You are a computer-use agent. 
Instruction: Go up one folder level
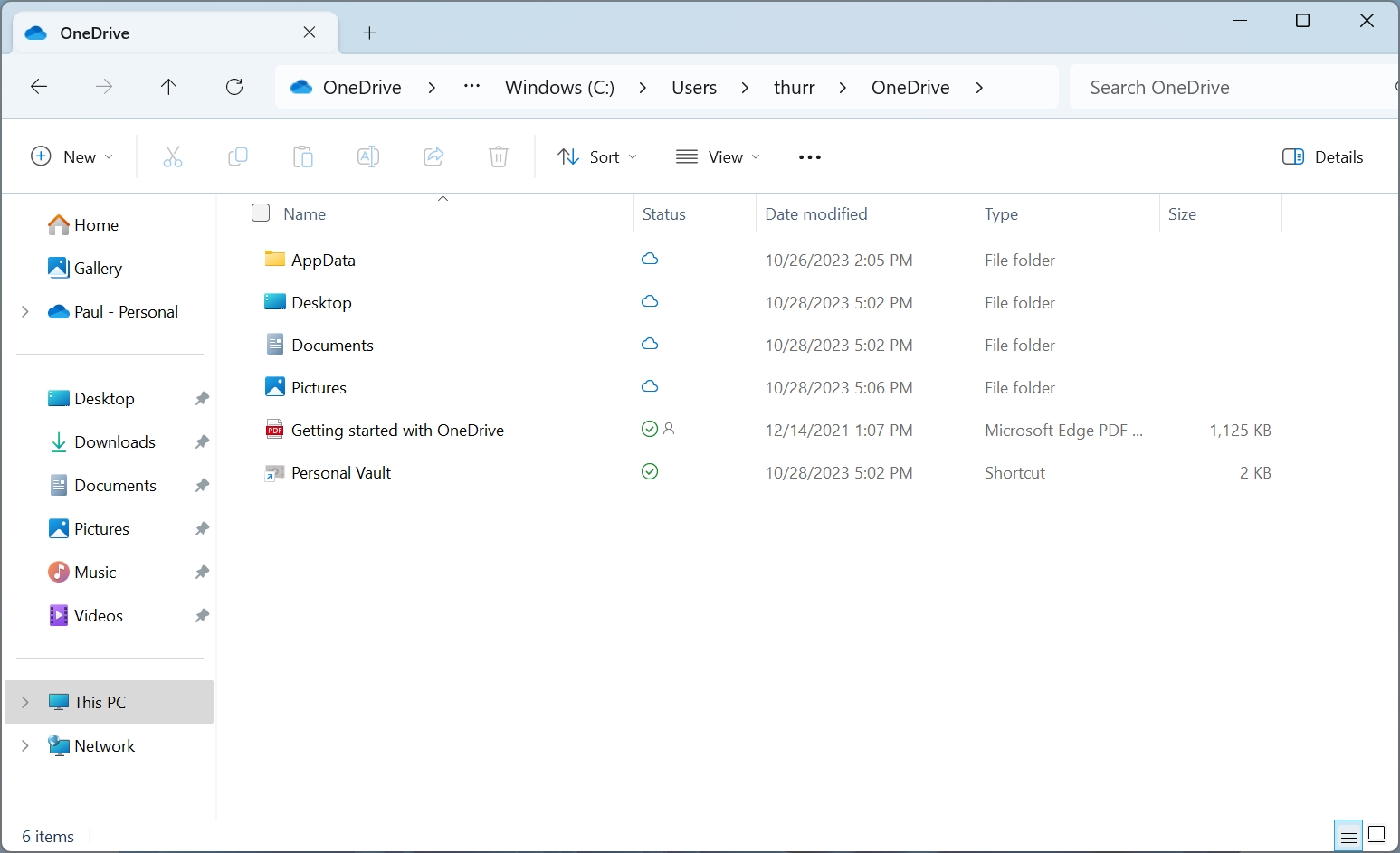click(168, 87)
